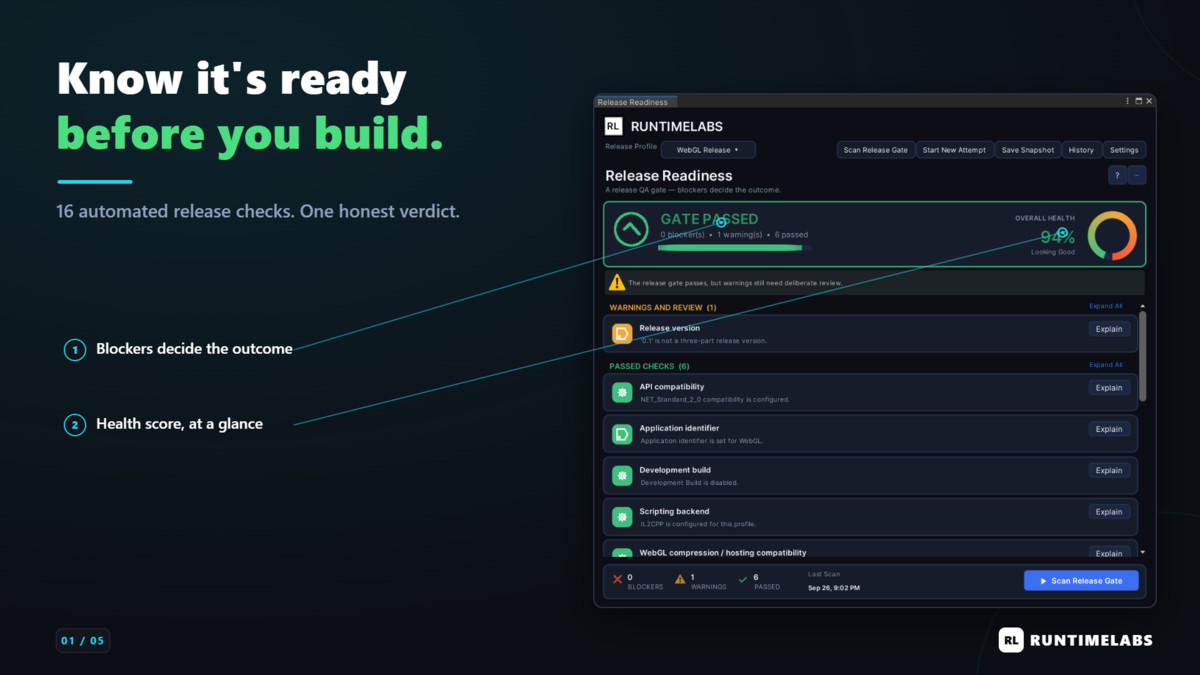Click Scan Release Gate in top toolbar
1200x675 pixels.
pos(875,150)
